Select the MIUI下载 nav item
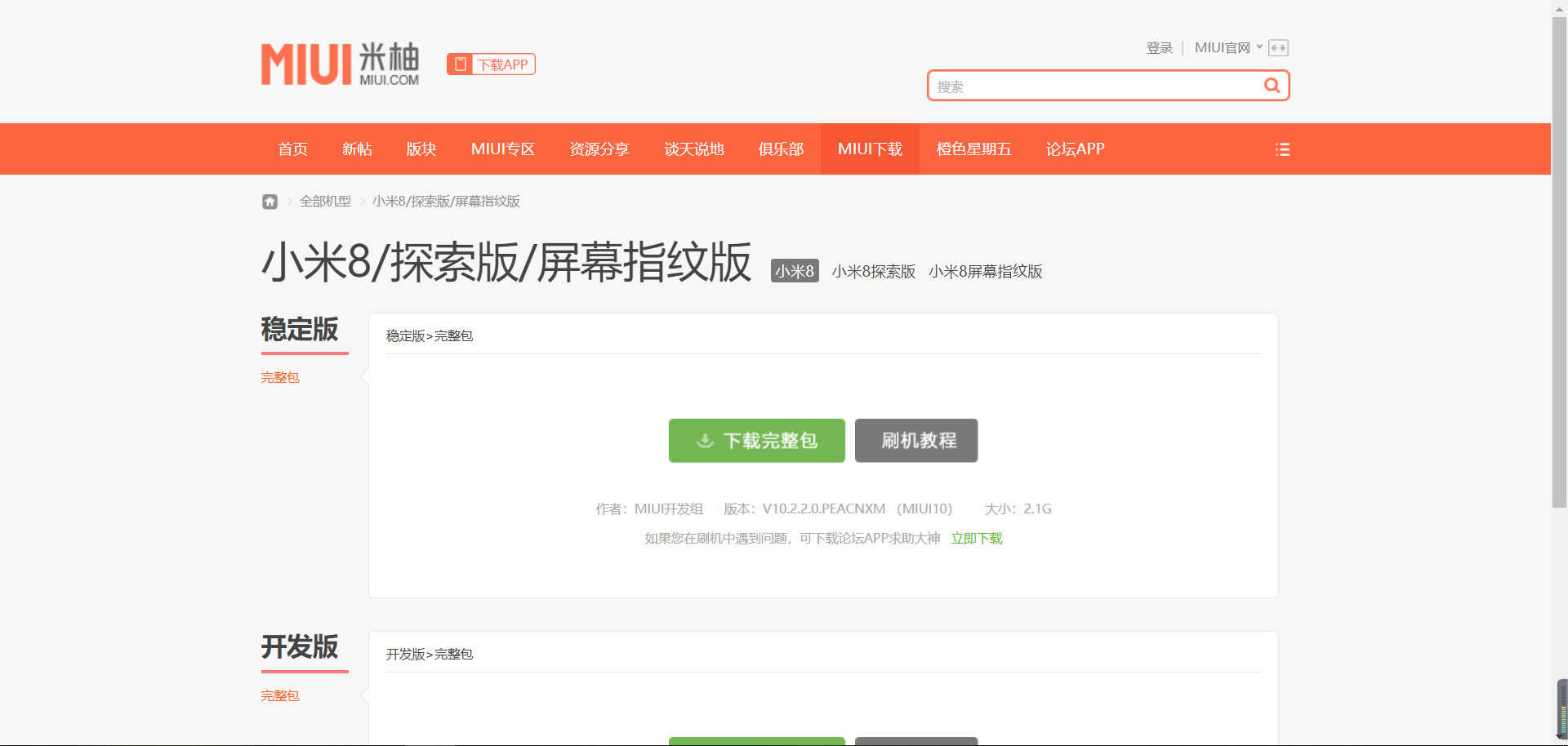The height and width of the screenshot is (746, 1568). point(870,149)
